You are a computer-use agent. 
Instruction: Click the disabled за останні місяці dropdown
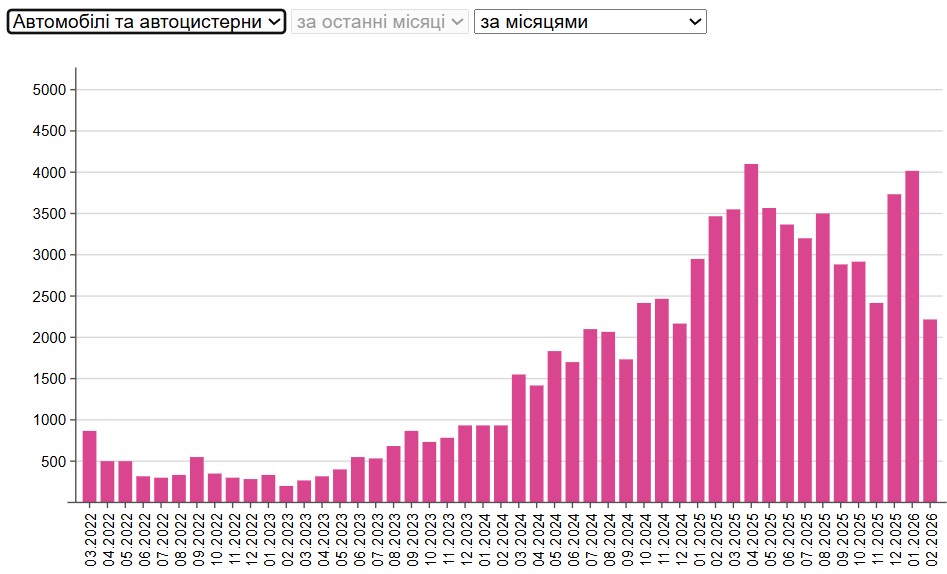380,22
